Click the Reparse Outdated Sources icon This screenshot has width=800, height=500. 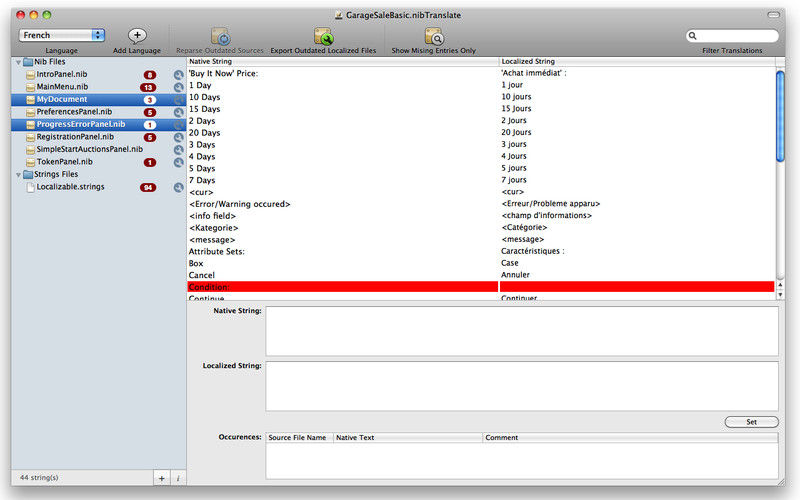coord(220,37)
